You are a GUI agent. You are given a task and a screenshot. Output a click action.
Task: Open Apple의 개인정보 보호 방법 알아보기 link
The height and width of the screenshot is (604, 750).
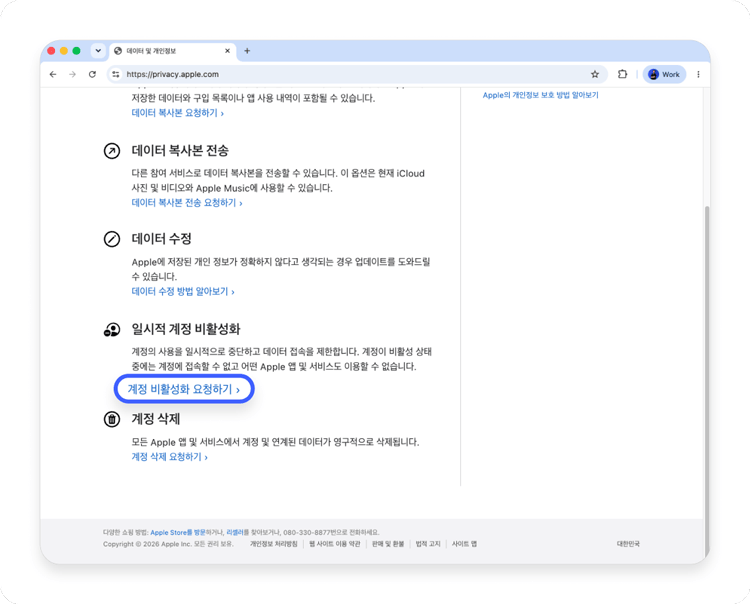(540, 95)
